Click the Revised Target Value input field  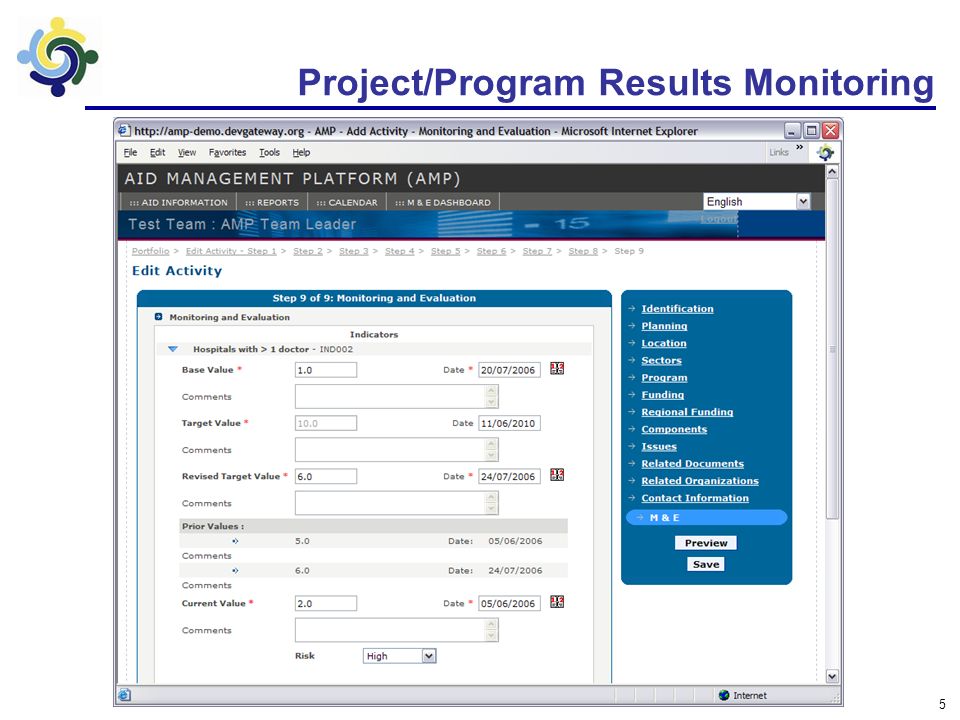326,476
